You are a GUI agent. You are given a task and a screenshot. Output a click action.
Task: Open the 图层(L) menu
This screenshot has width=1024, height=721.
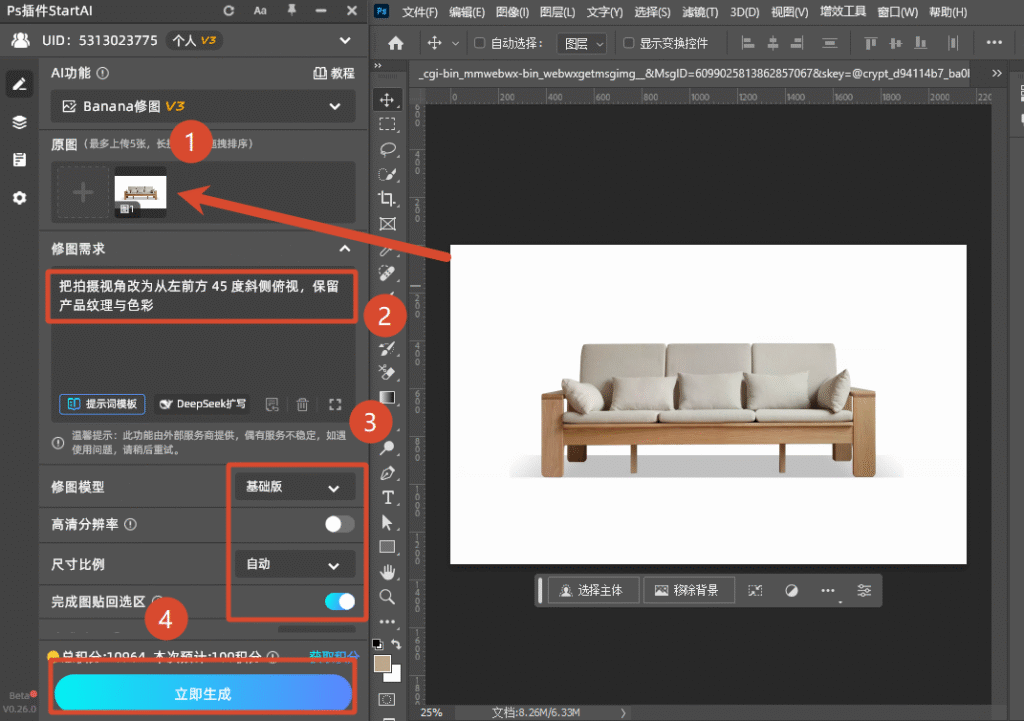[x=557, y=12]
